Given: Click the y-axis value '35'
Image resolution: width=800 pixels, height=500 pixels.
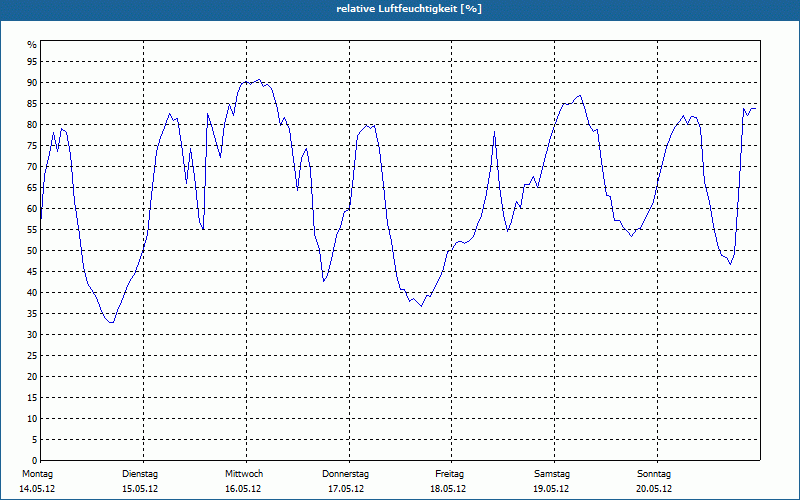Looking at the screenshot, I should coord(32,314).
